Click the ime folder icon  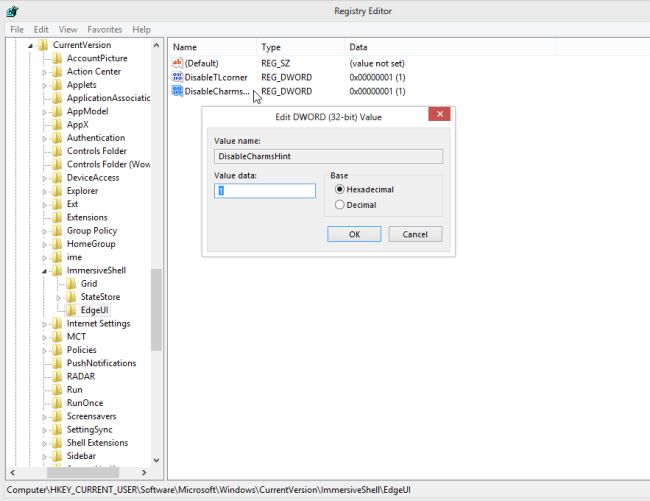(x=57, y=257)
